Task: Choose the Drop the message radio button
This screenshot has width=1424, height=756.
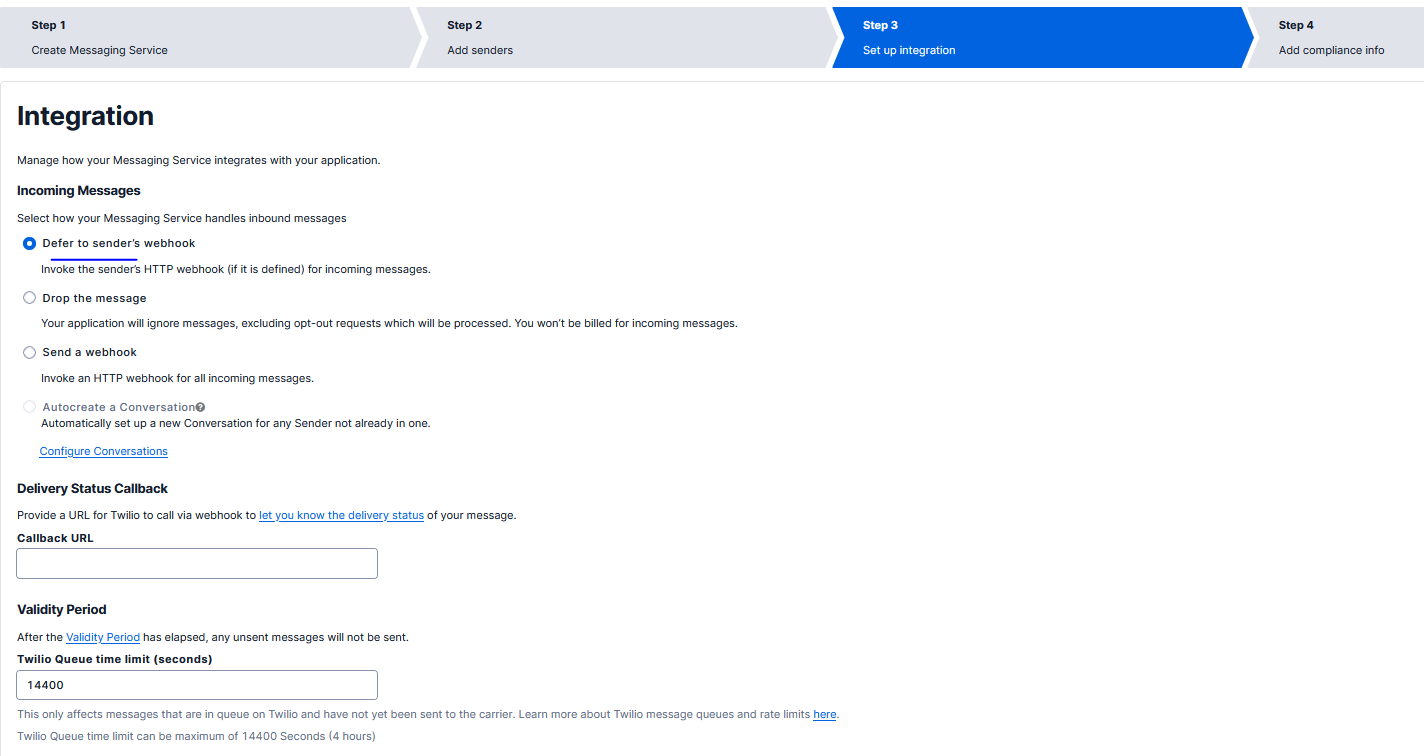Action: click(x=30, y=298)
